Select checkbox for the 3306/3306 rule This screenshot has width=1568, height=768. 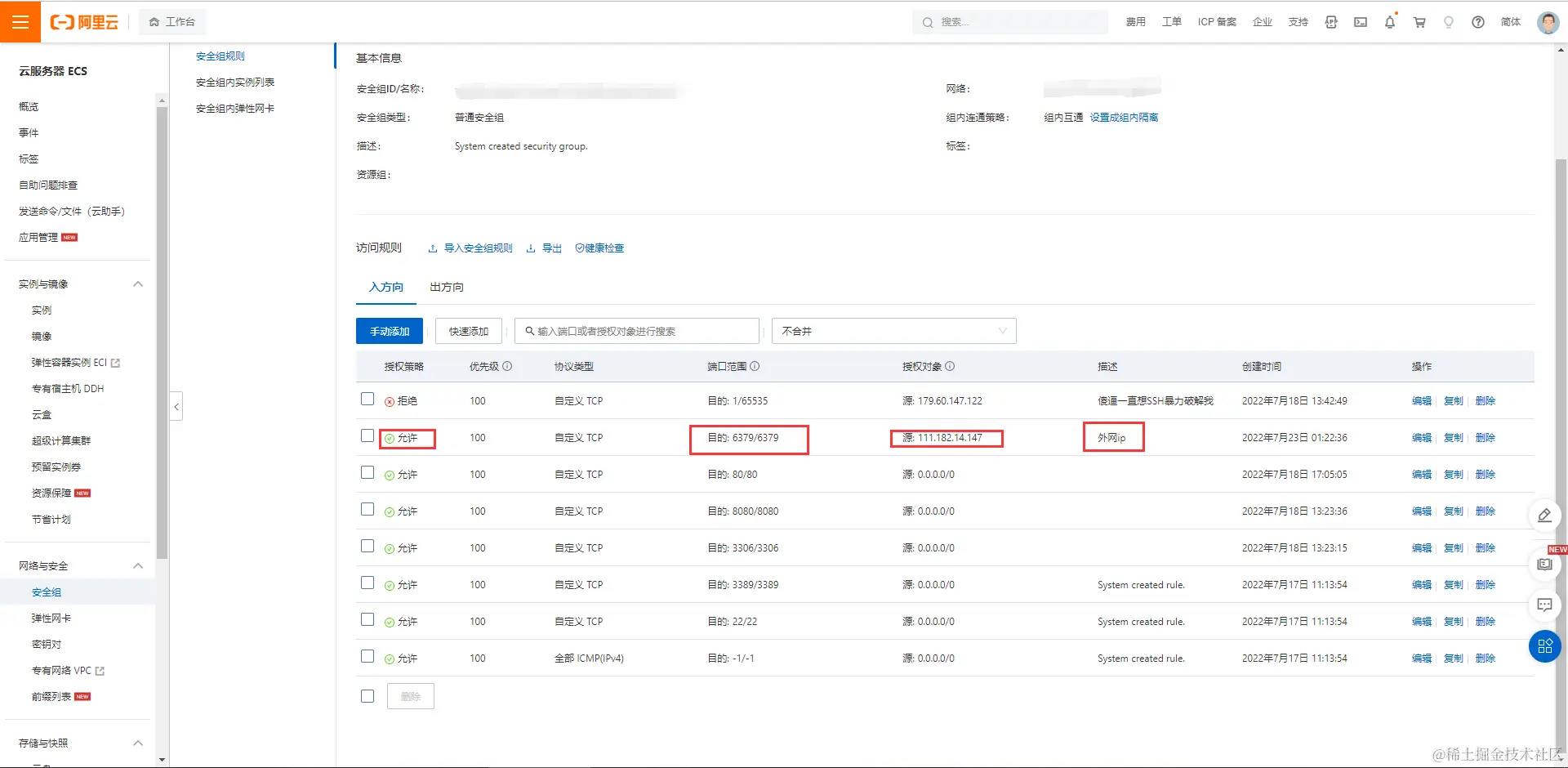(x=367, y=547)
